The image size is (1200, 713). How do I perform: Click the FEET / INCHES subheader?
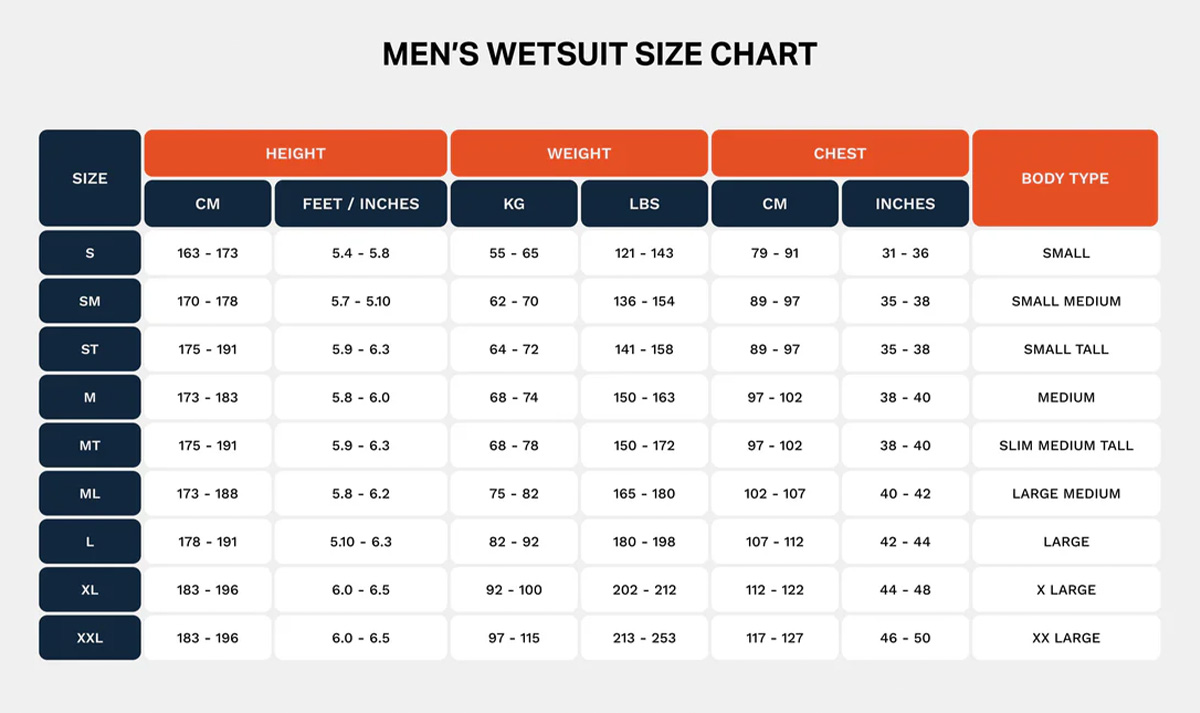[x=361, y=204]
